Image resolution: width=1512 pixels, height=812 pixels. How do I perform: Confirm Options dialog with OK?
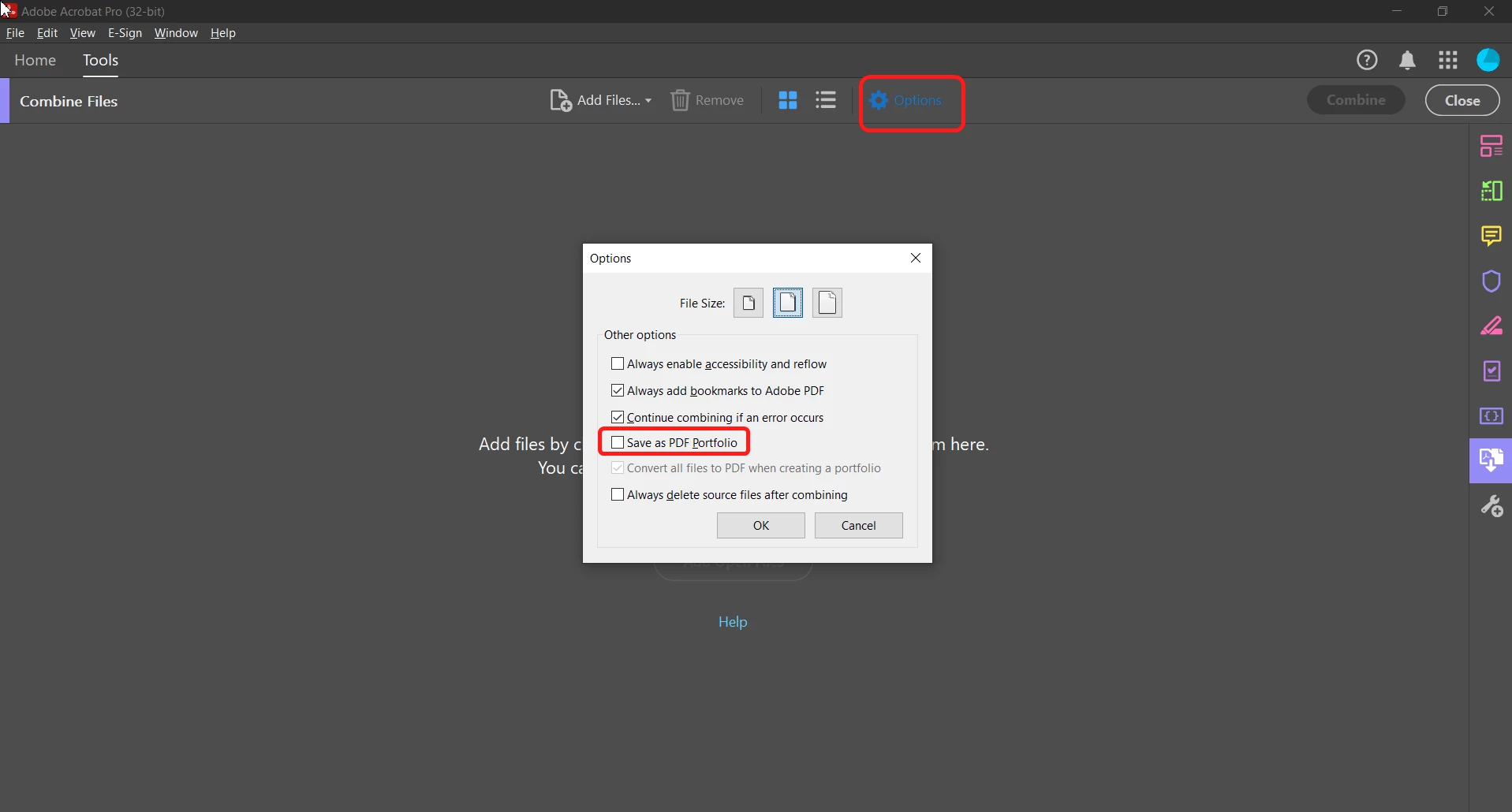click(760, 525)
